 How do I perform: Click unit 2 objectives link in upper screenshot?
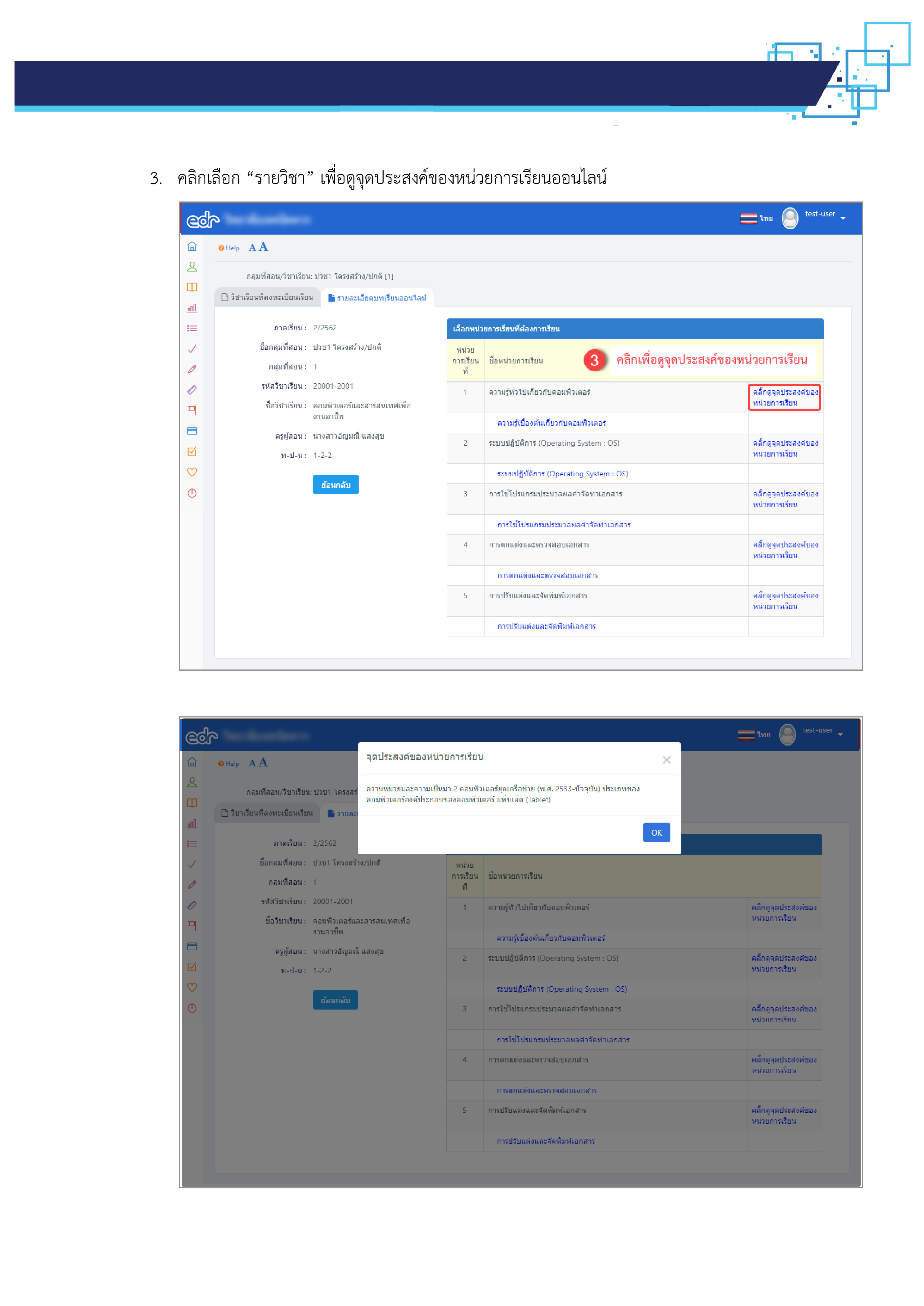click(785, 448)
